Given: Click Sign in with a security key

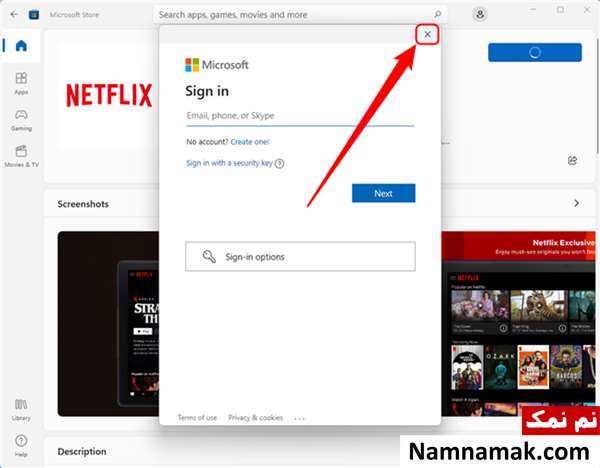Looking at the screenshot, I should click(x=229, y=163).
